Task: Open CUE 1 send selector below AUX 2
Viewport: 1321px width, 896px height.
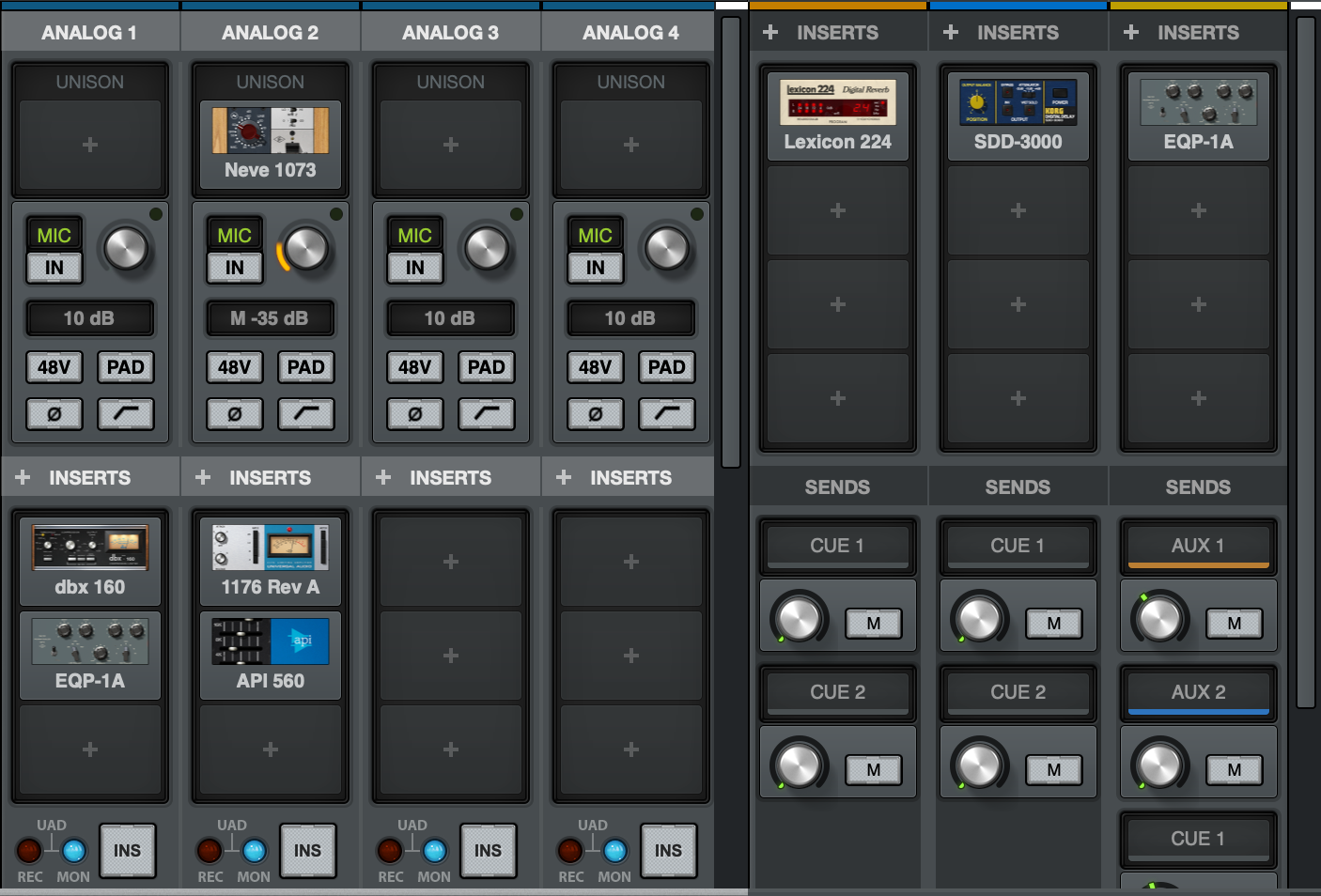Action: [1199, 839]
